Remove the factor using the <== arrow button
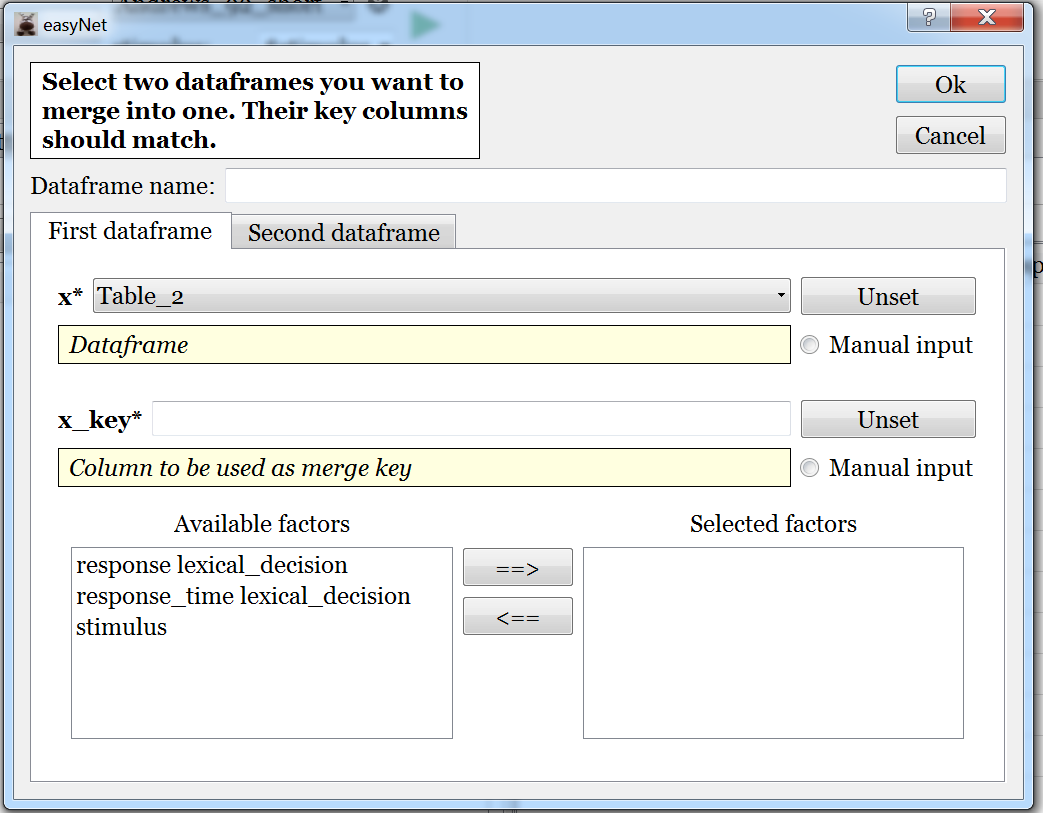 [517, 617]
